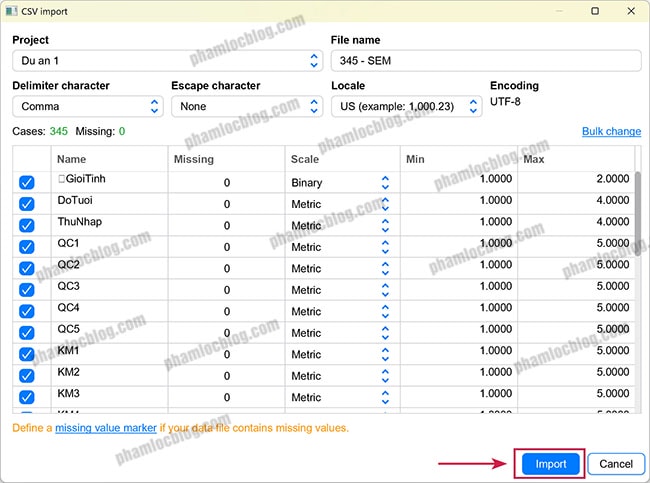Image resolution: width=650 pixels, height=483 pixels.
Task: Select the KM1 variable name
Action: coord(68,351)
